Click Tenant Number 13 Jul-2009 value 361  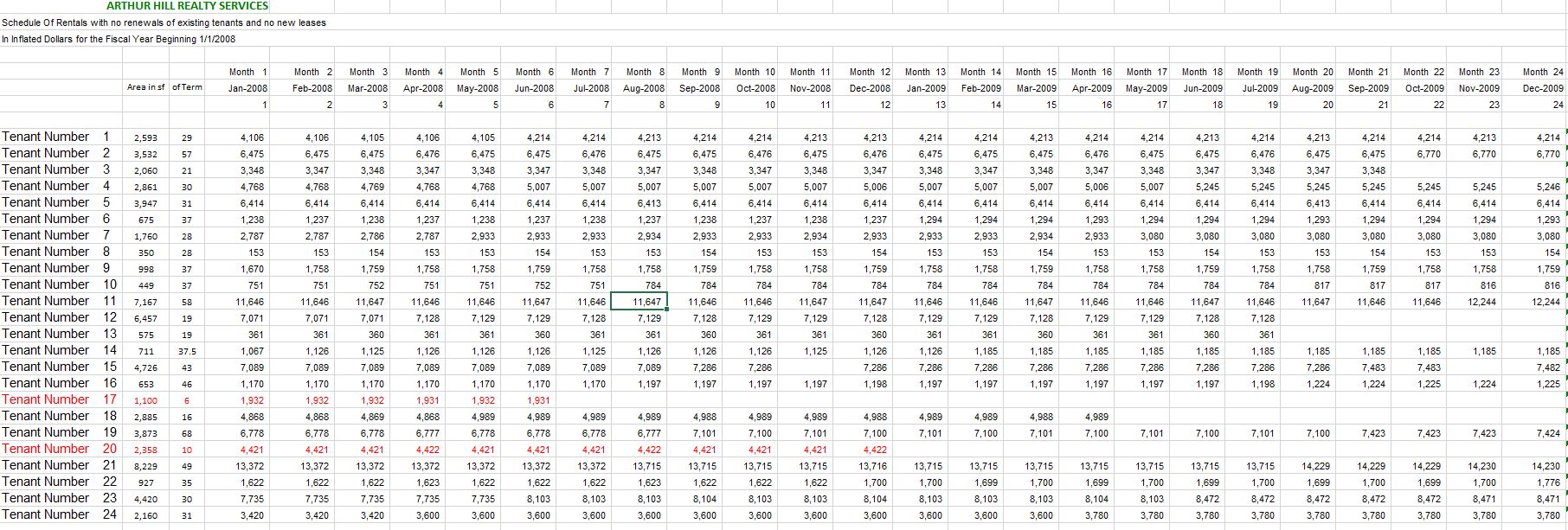click(x=1267, y=335)
